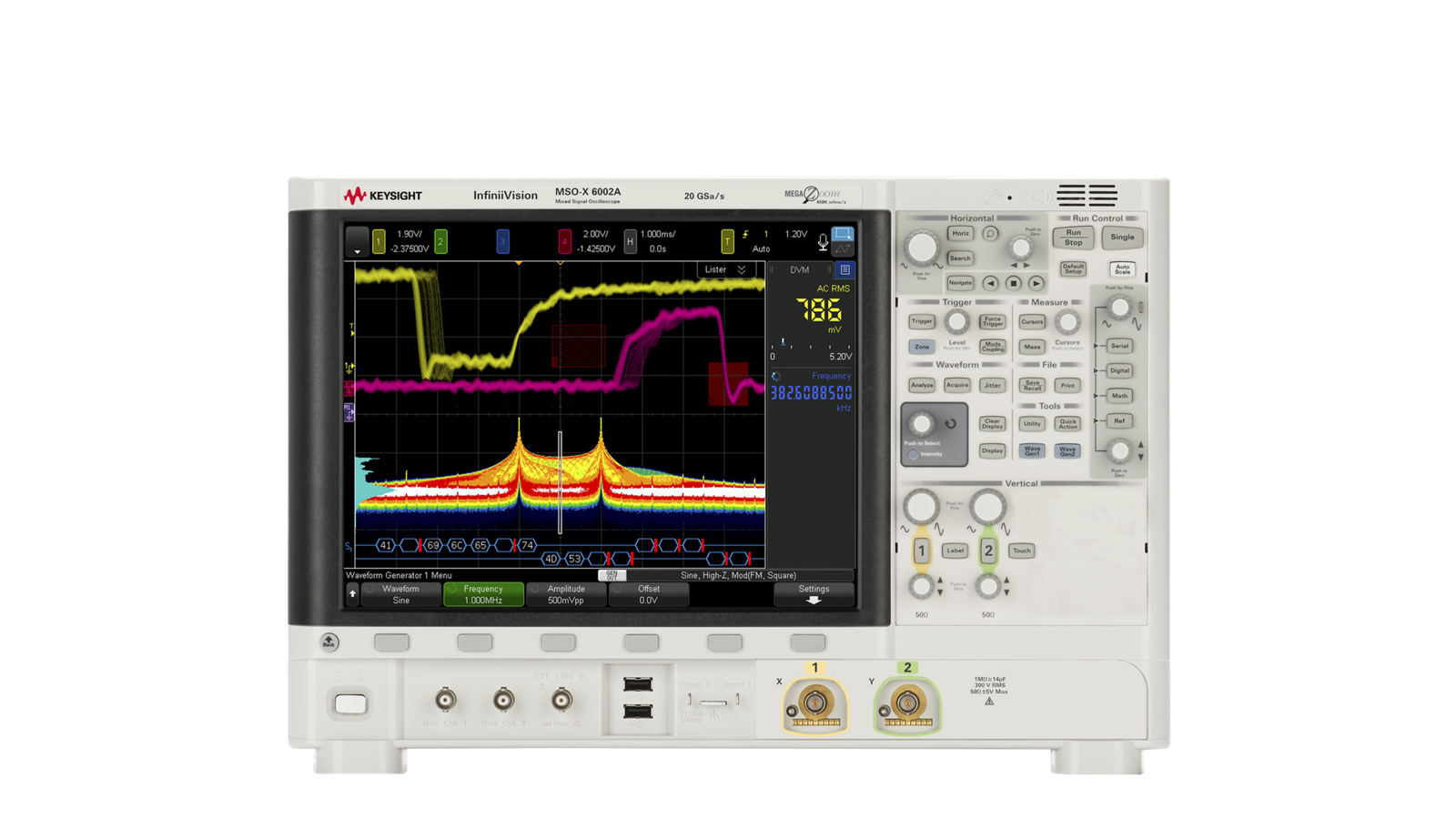Toggle the Wave Gen1 output key
The image size is (1456, 819).
coord(1033,450)
